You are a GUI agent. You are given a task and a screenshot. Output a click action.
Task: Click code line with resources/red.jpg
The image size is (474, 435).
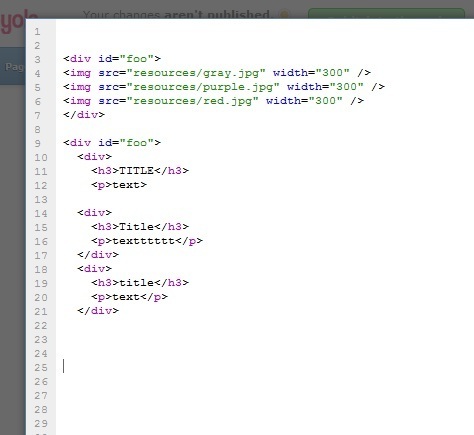pos(213,101)
